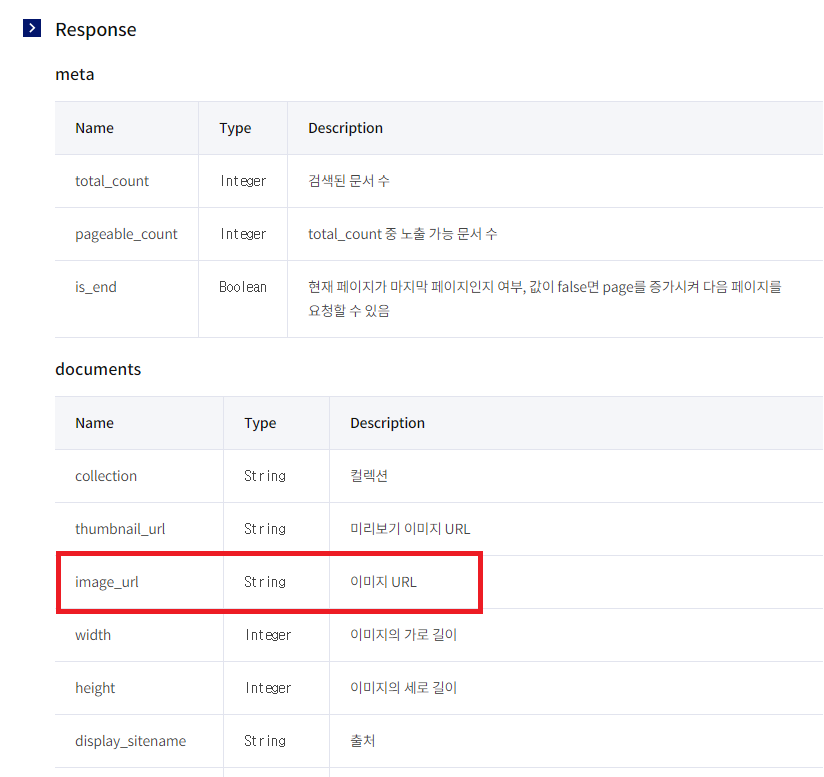Screen dimensions: 824x777
Task: Click description '이미지의 가로 길이'
Action: pos(404,636)
